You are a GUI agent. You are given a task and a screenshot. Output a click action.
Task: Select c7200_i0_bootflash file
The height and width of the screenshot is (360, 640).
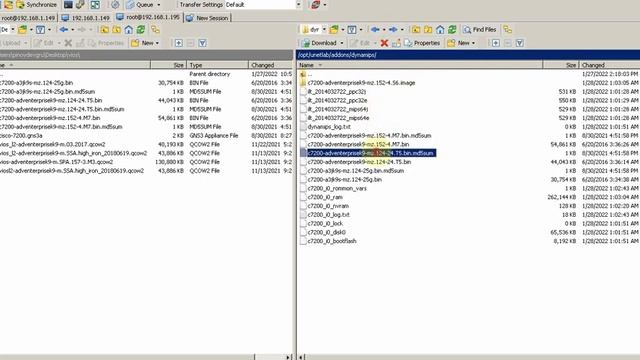[332, 241]
